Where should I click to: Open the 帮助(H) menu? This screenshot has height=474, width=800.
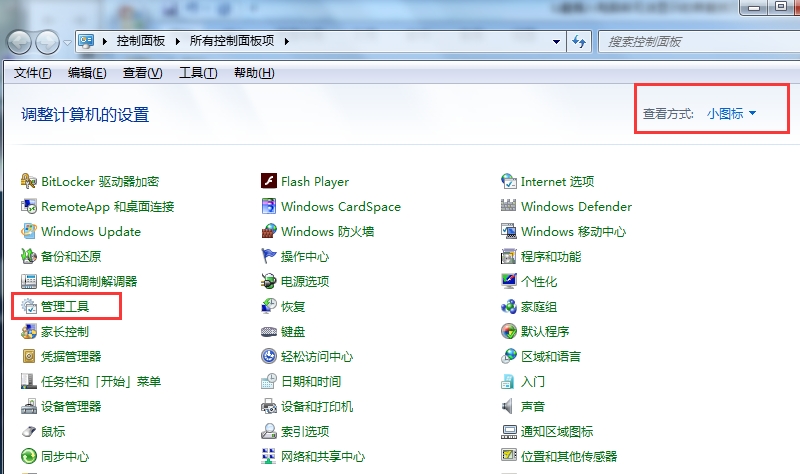click(x=254, y=73)
